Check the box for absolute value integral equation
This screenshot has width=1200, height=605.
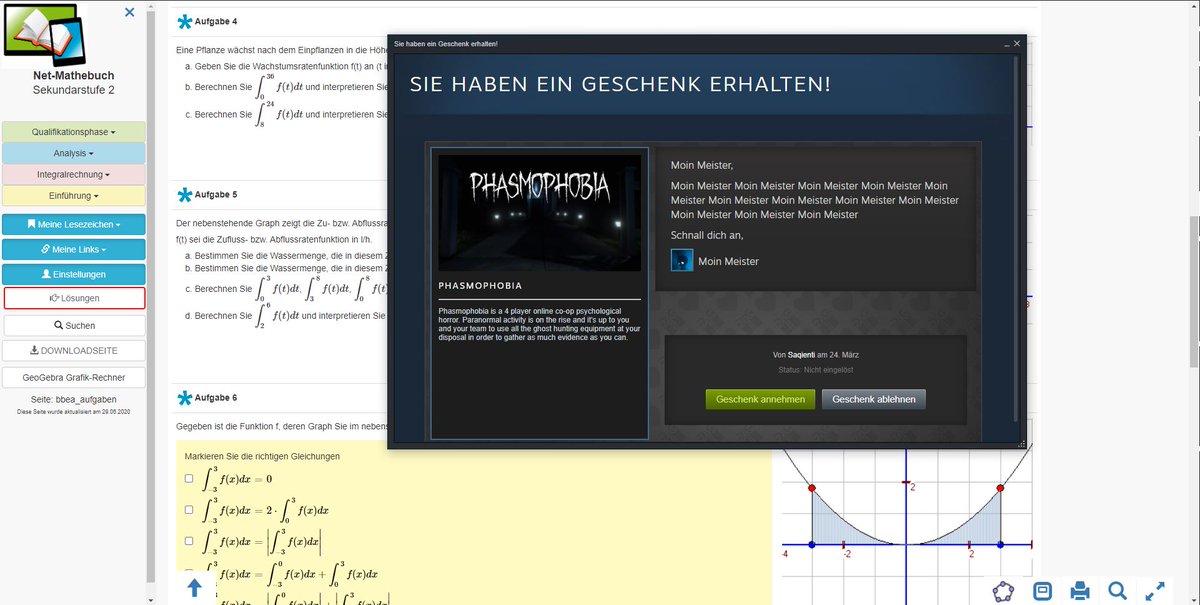coord(189,541)
